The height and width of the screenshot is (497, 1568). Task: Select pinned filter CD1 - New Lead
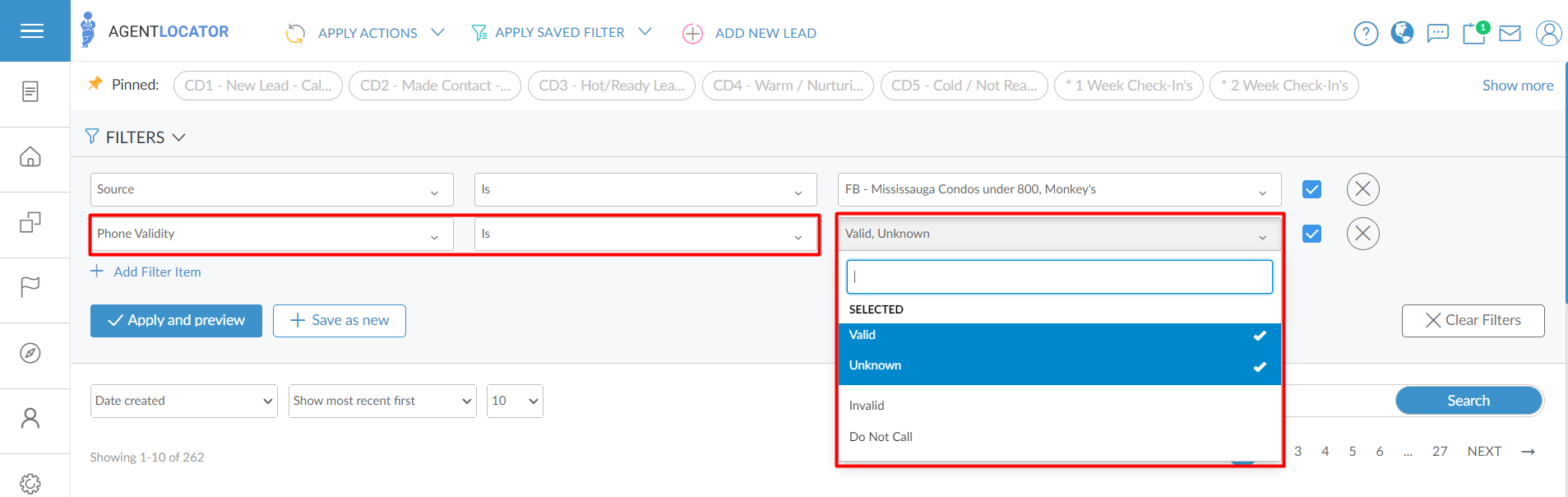[258, 86]
